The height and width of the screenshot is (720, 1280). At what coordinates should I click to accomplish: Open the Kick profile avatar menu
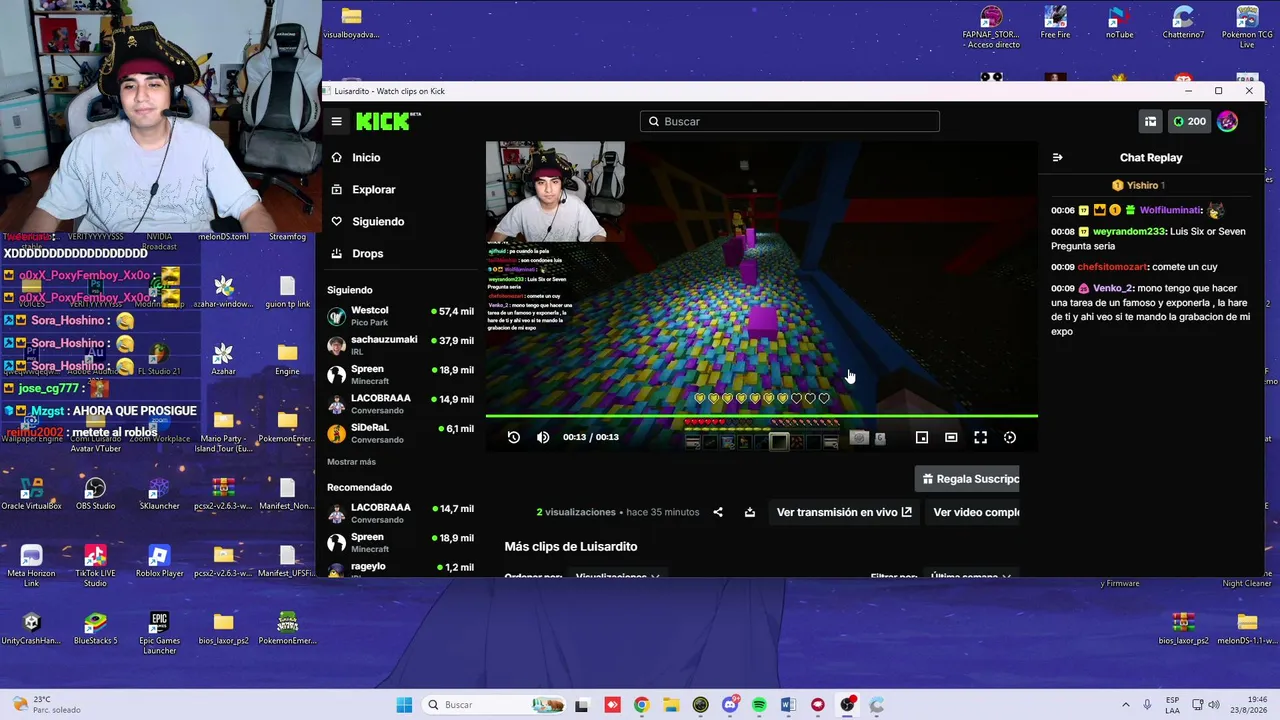(x=1227, y=121)
